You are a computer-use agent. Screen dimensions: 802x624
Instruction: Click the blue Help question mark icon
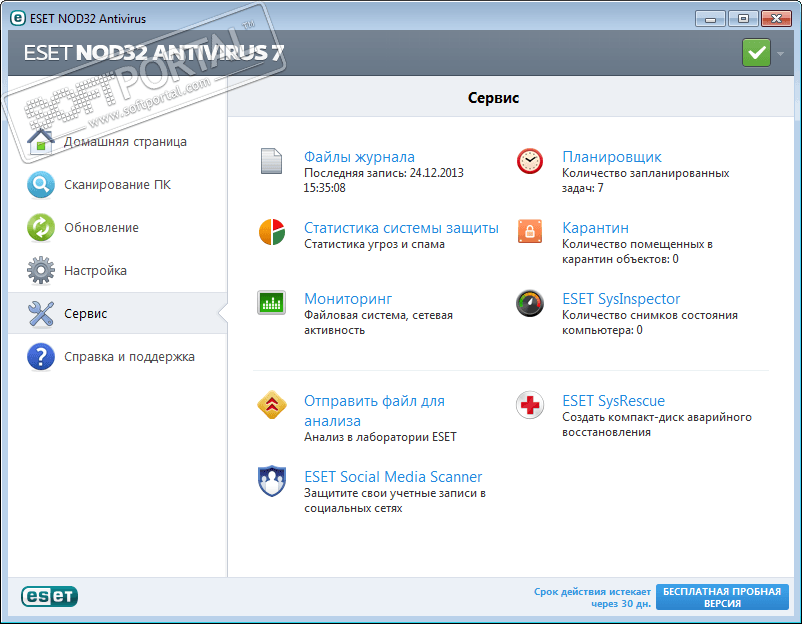pyautogui.click(x=41, y=356)
